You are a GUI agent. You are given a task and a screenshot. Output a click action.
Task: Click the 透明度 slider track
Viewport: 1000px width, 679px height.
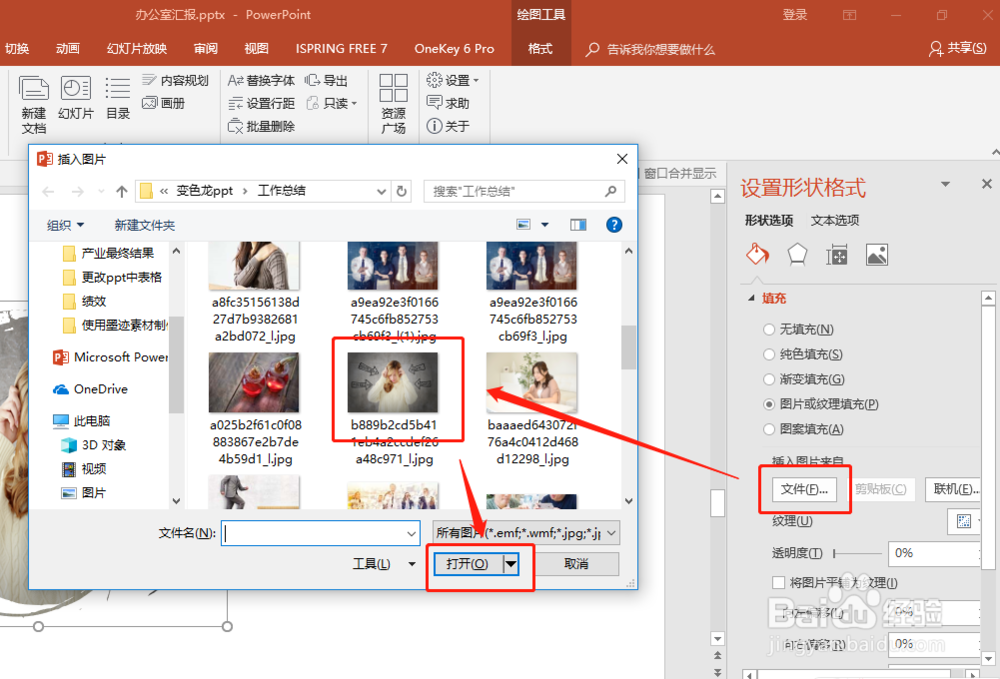point(858,553)
